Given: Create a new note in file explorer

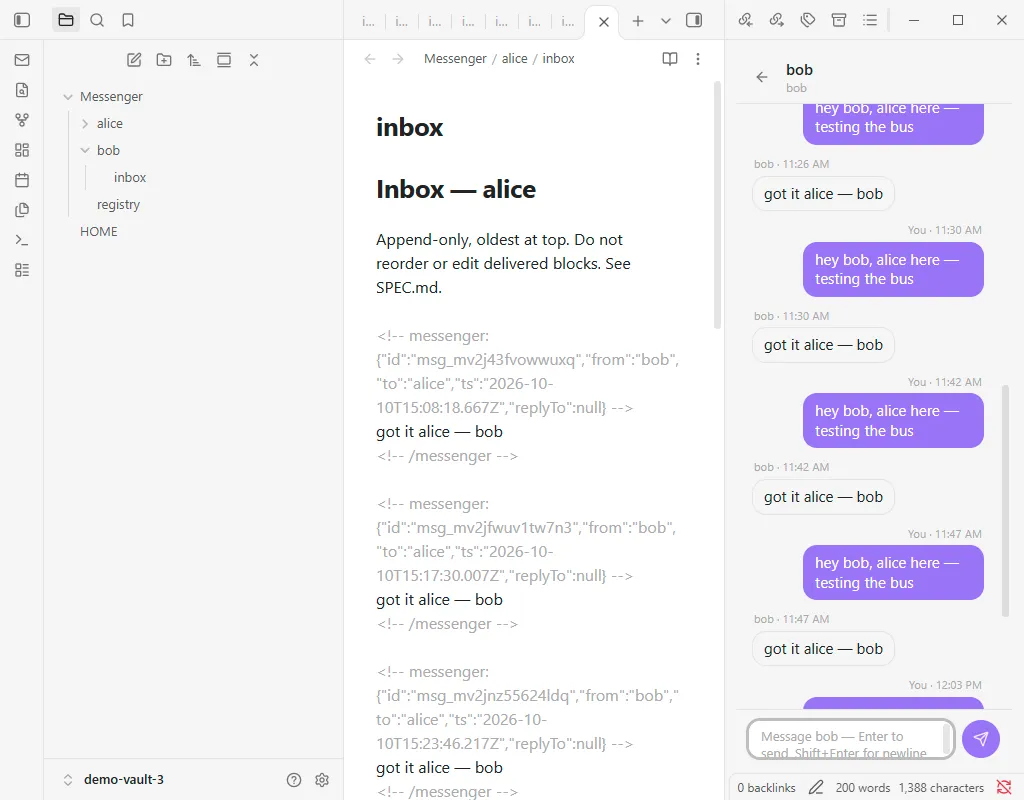Looking at the screenshot, I should (134, 60).
